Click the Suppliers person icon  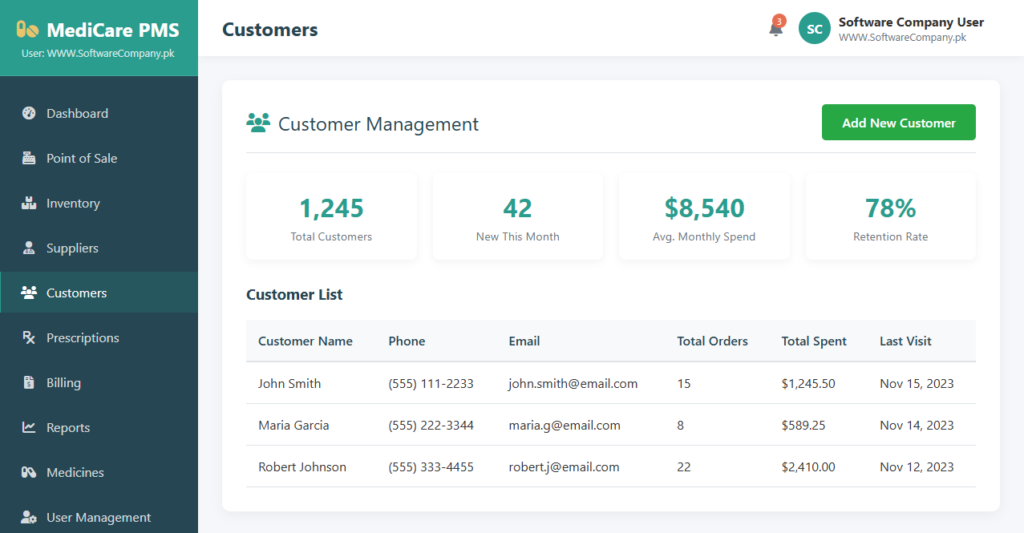29,248
